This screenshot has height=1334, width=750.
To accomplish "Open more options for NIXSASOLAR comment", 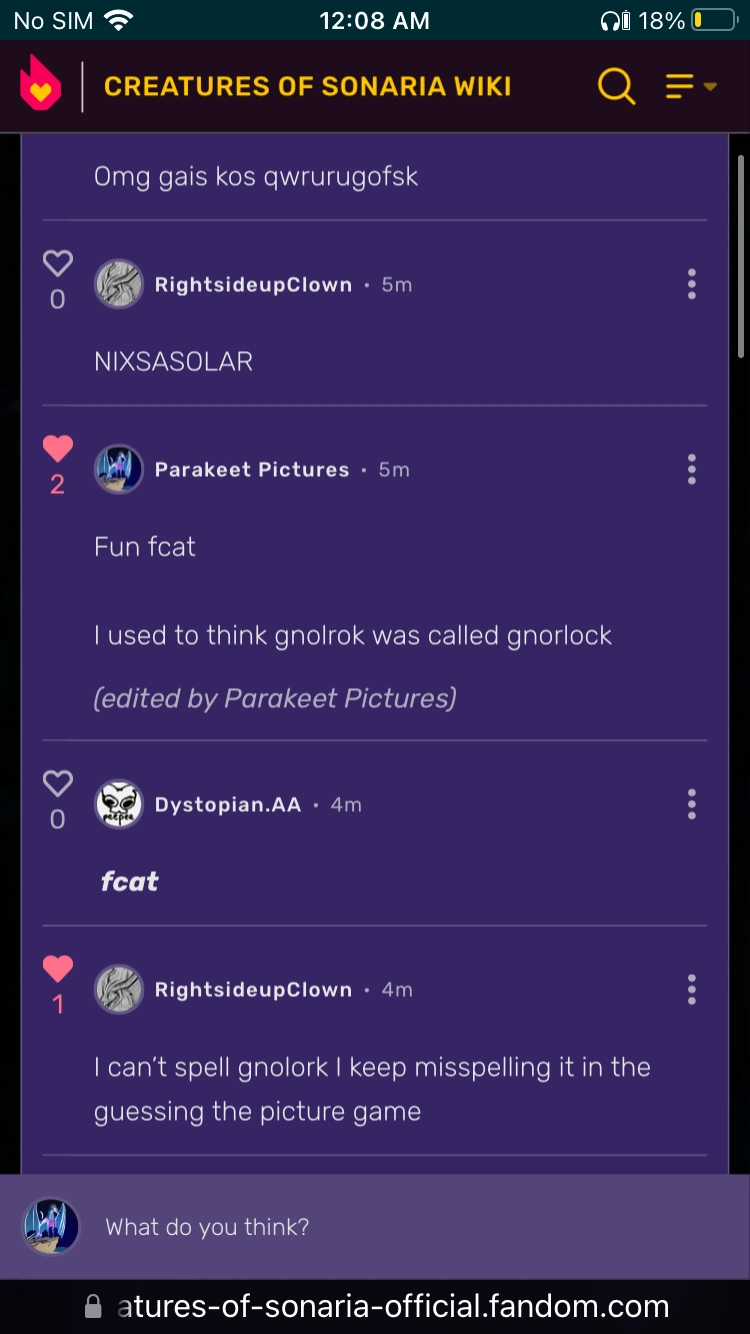I will point(691,285).
